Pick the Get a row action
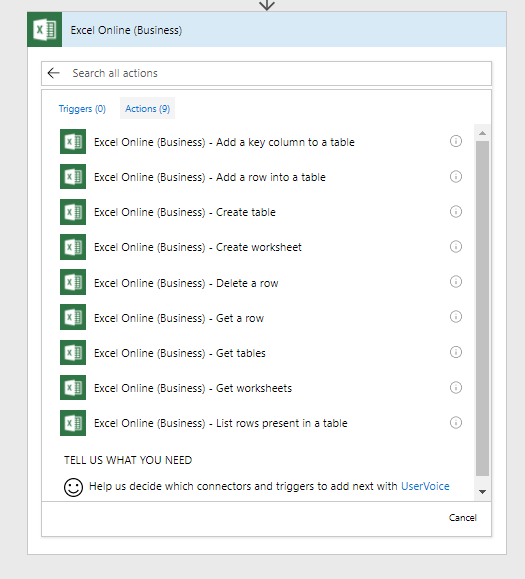 (x=179, y=318)
